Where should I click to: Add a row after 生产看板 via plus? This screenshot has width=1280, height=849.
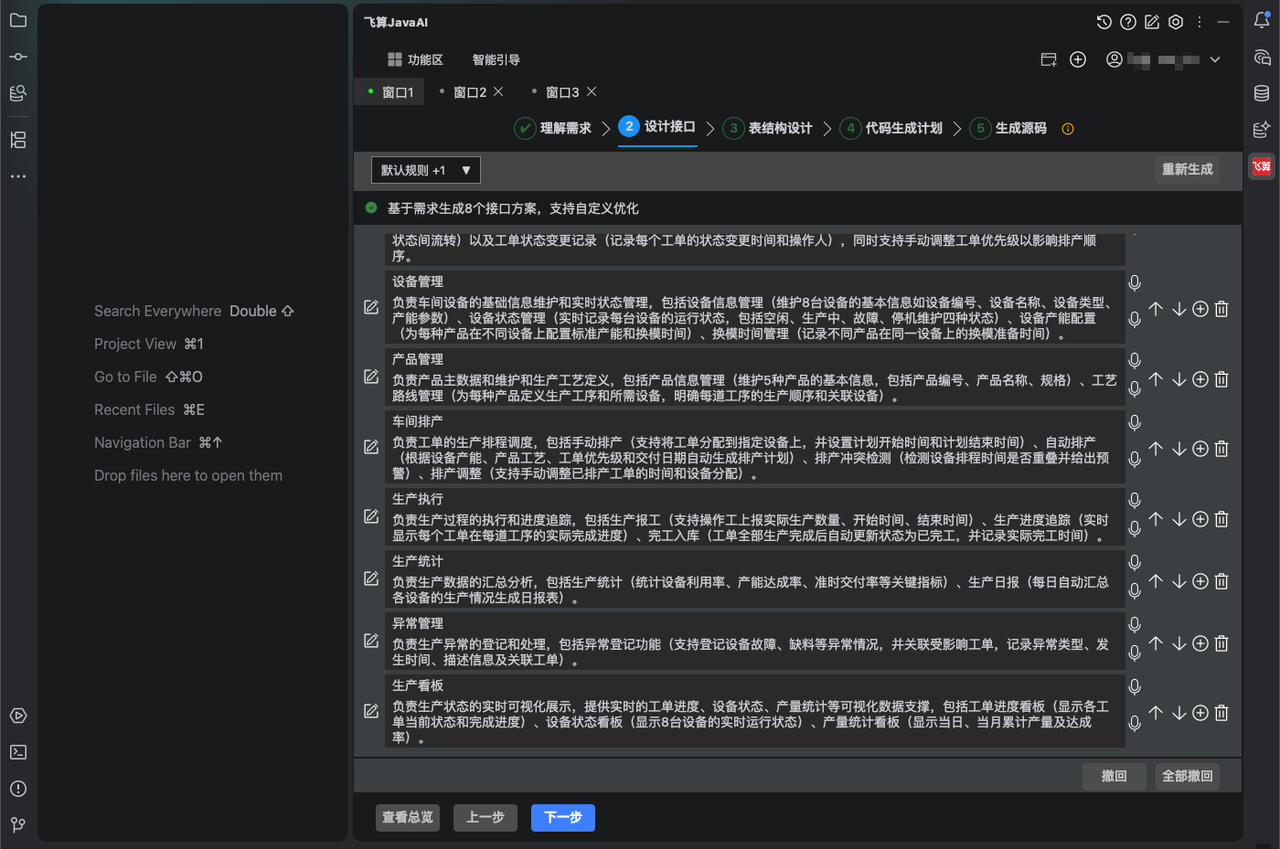click(1200, 713)
